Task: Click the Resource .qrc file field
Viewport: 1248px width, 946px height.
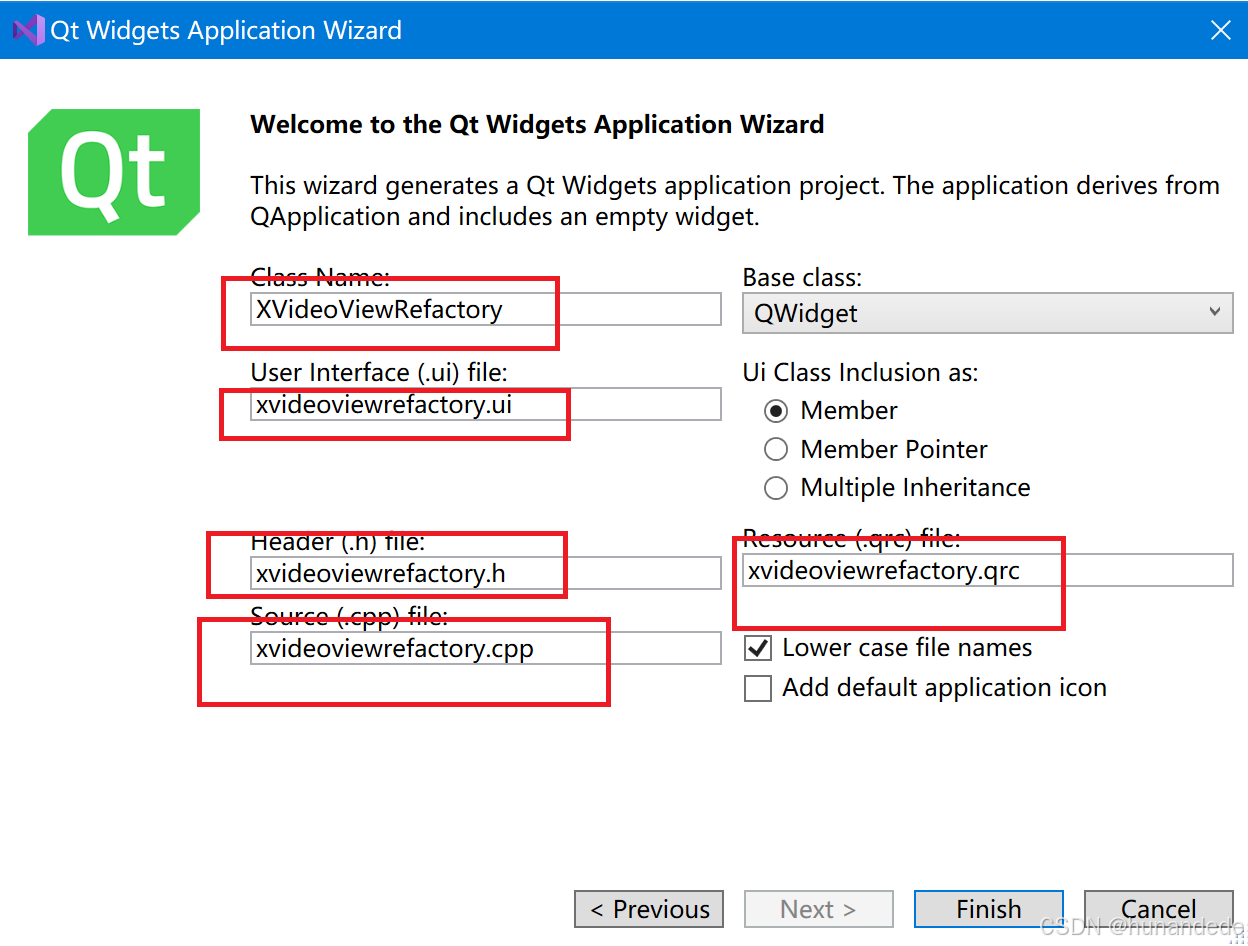Action: pyautogui.click(x=988, y=570)
